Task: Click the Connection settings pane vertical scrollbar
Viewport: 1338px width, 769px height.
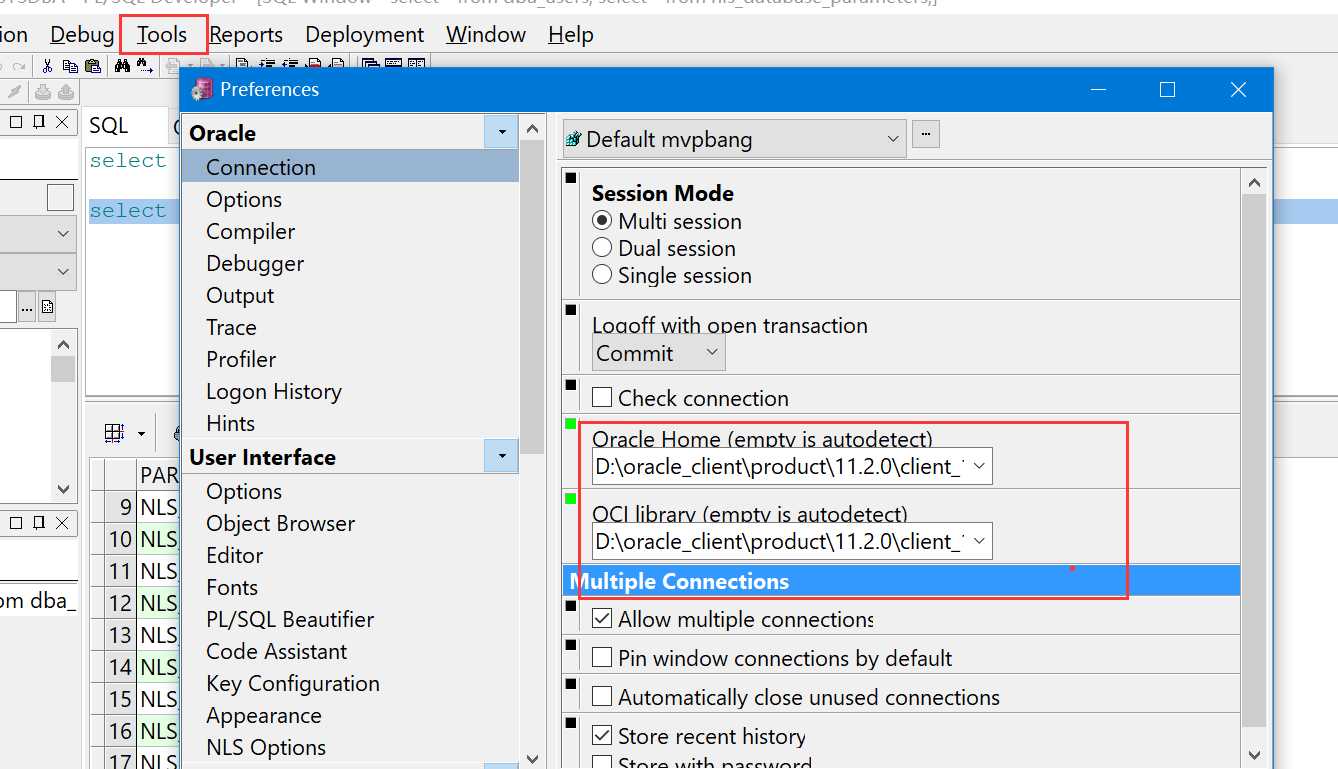Action: (x=1254, y=460)
